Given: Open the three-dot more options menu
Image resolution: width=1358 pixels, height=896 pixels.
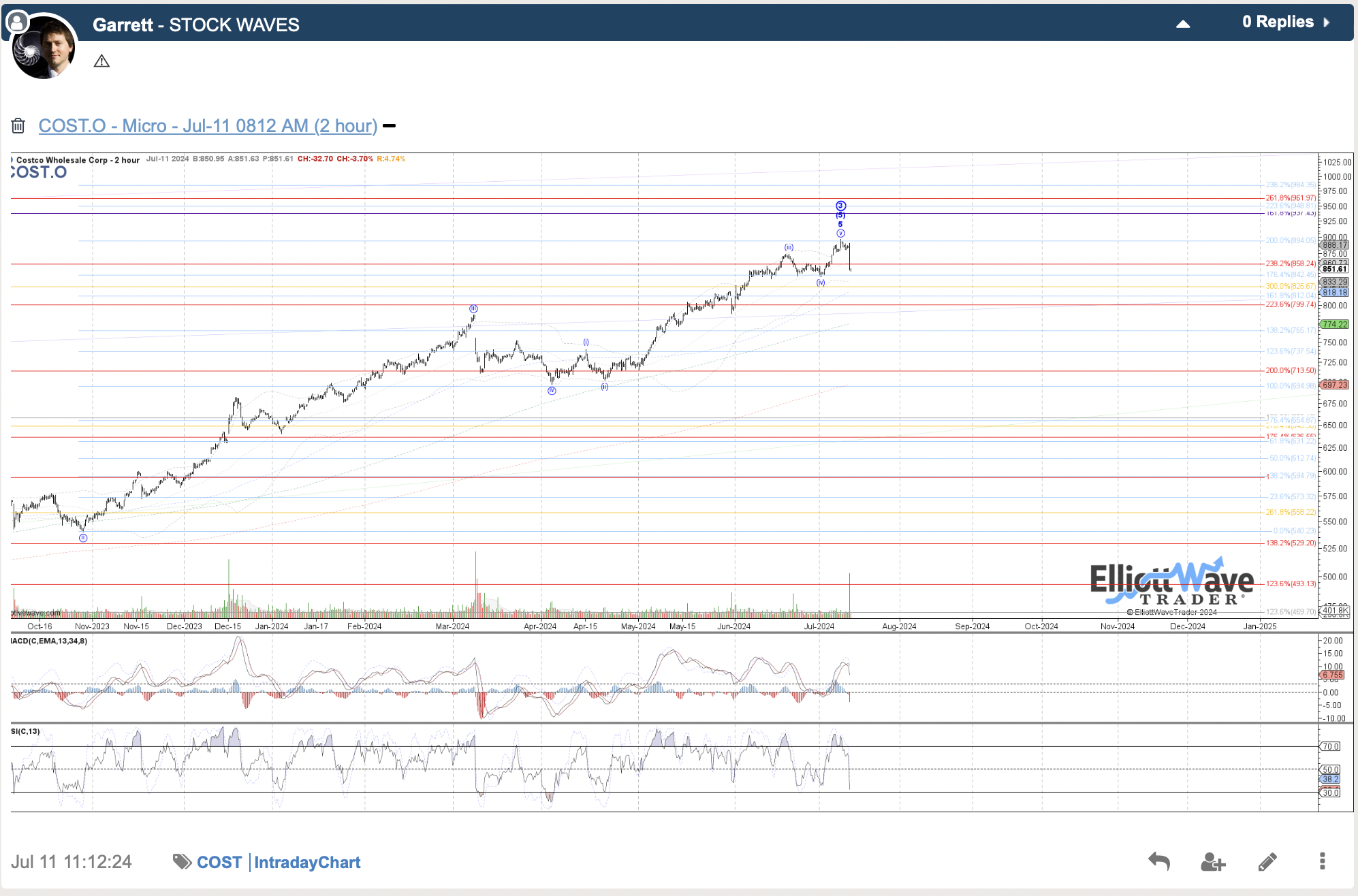Looking at the screenshot, I should [1323, 861].
